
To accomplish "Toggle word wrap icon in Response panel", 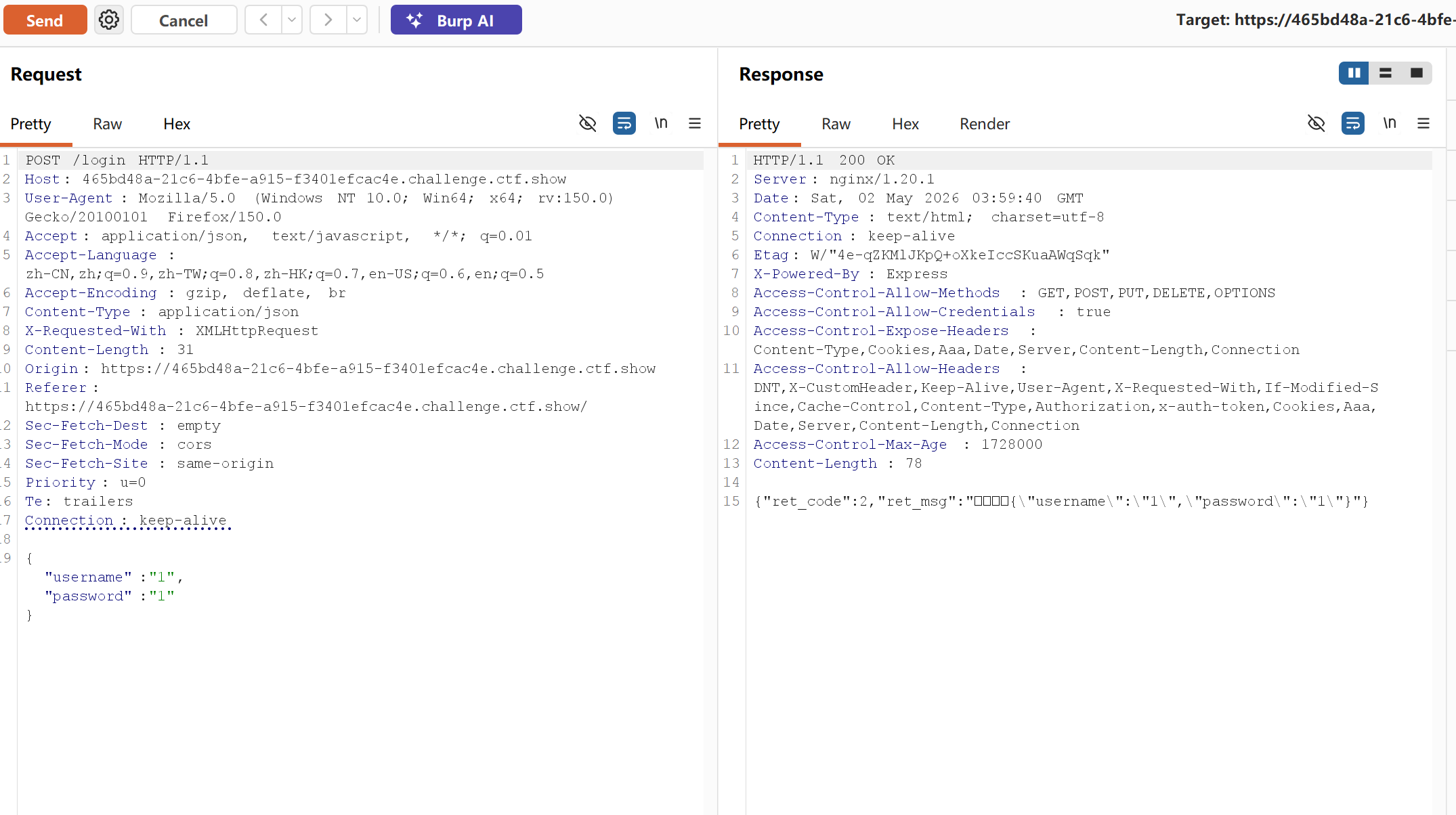I will click(1353, 123).
